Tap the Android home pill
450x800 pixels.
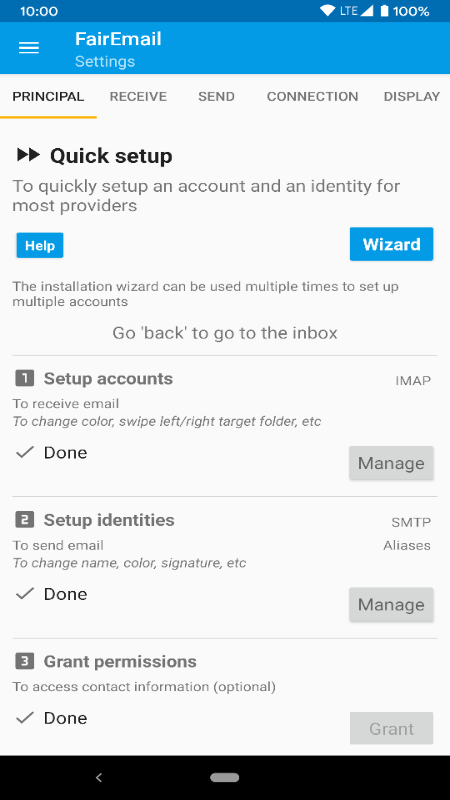click(x=224, y=778)
